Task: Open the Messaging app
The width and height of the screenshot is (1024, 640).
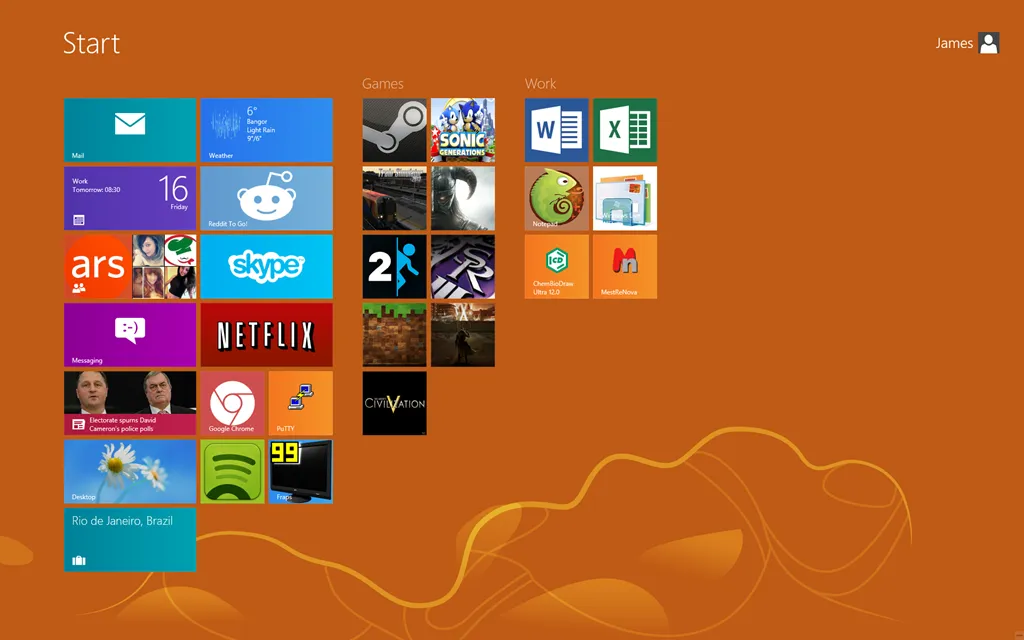Action: [x=130, y=335]
